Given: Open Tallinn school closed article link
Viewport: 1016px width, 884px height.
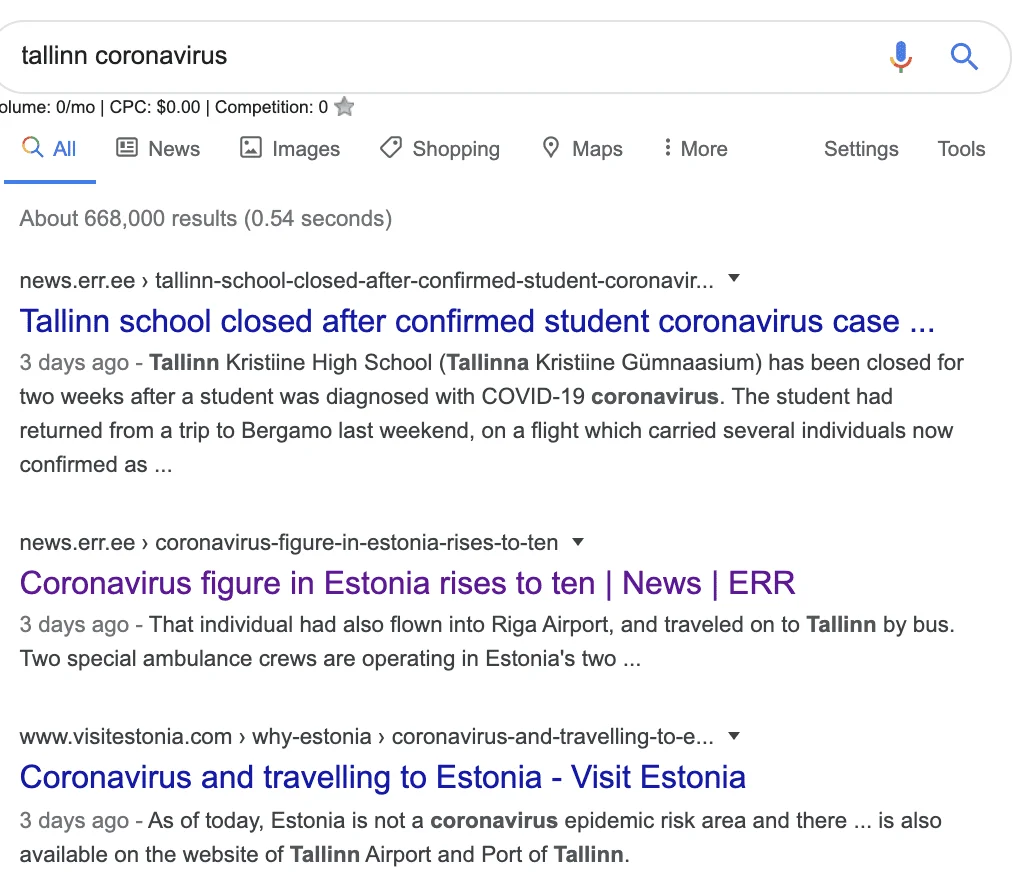Looking at the screenshot, I should point(477,321).
